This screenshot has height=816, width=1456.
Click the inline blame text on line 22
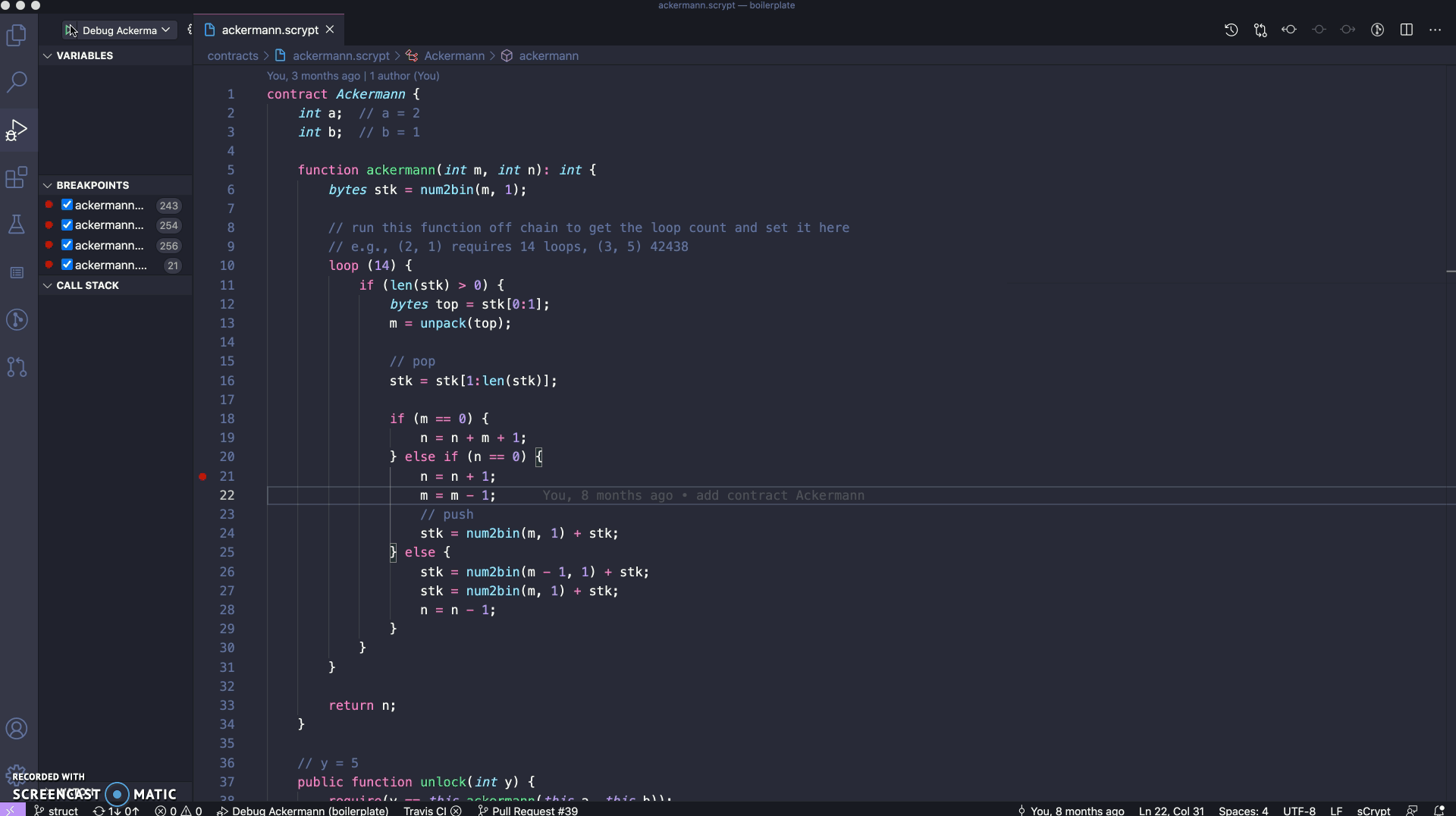click(x=703, y=495)
